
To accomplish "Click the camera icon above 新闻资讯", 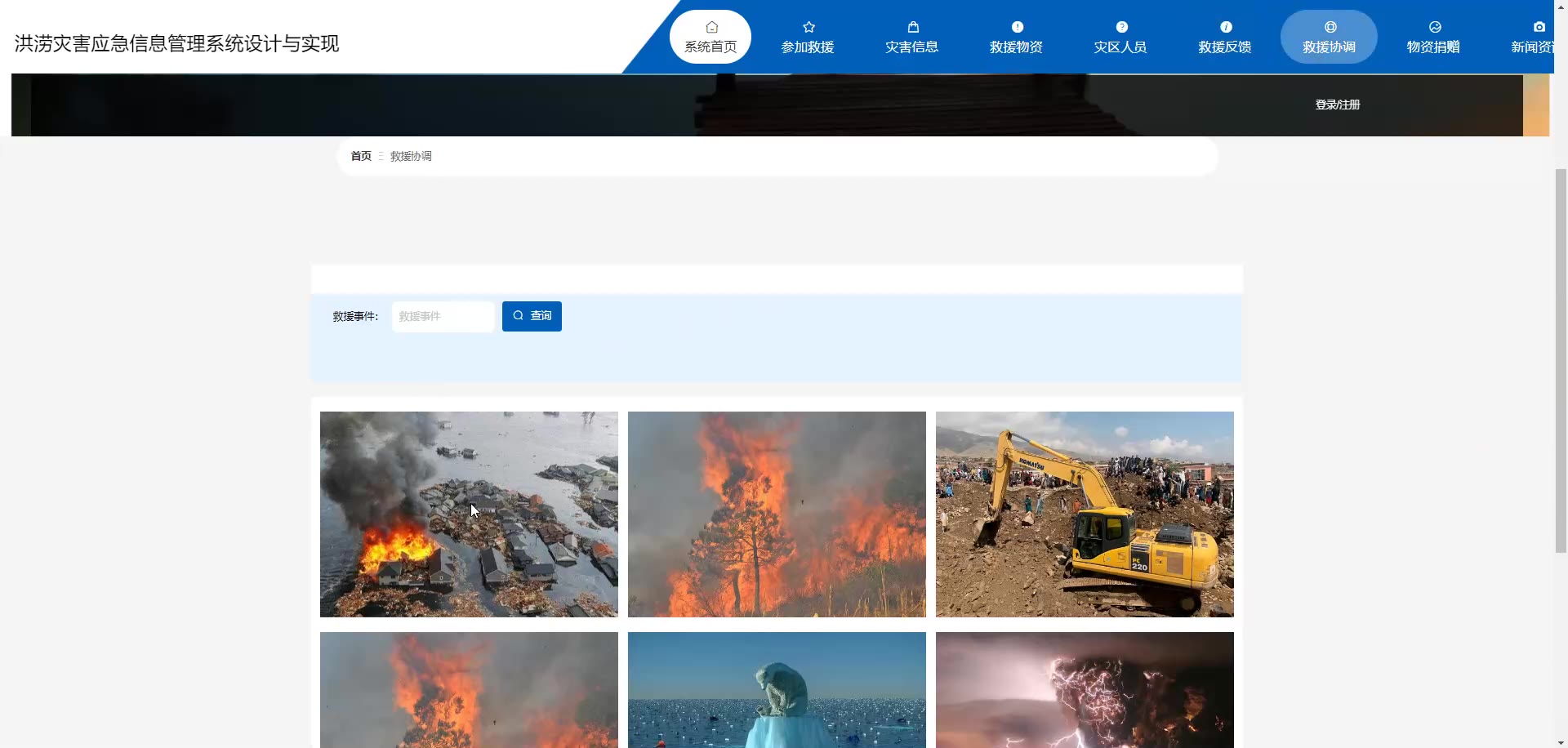I will (1539, 27).
